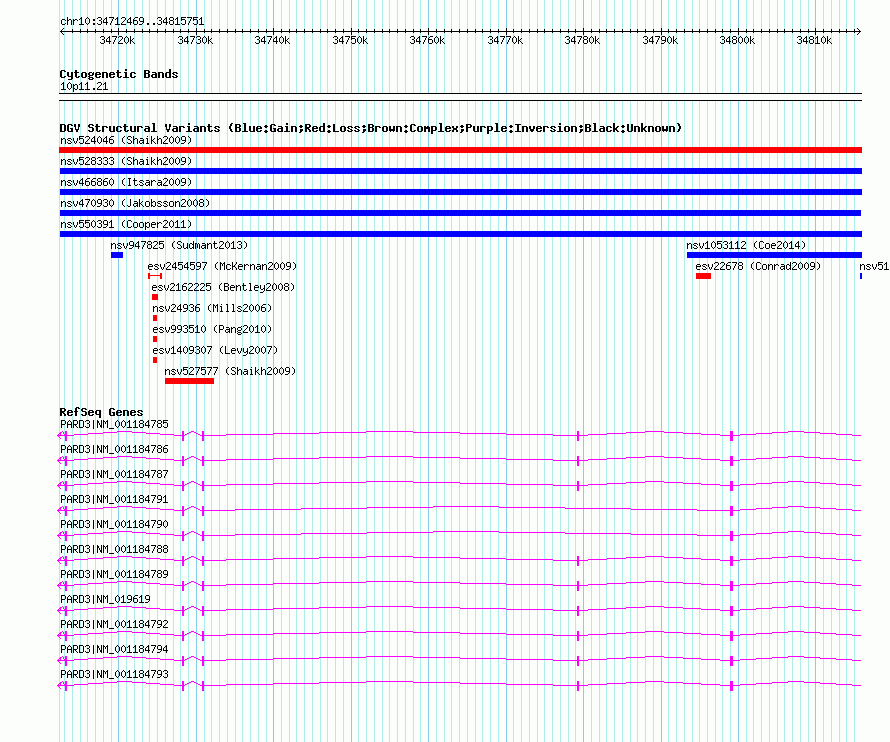Click the 34740k ruler tick label
This screenshot has width=890, height=742.
[272, 40]
